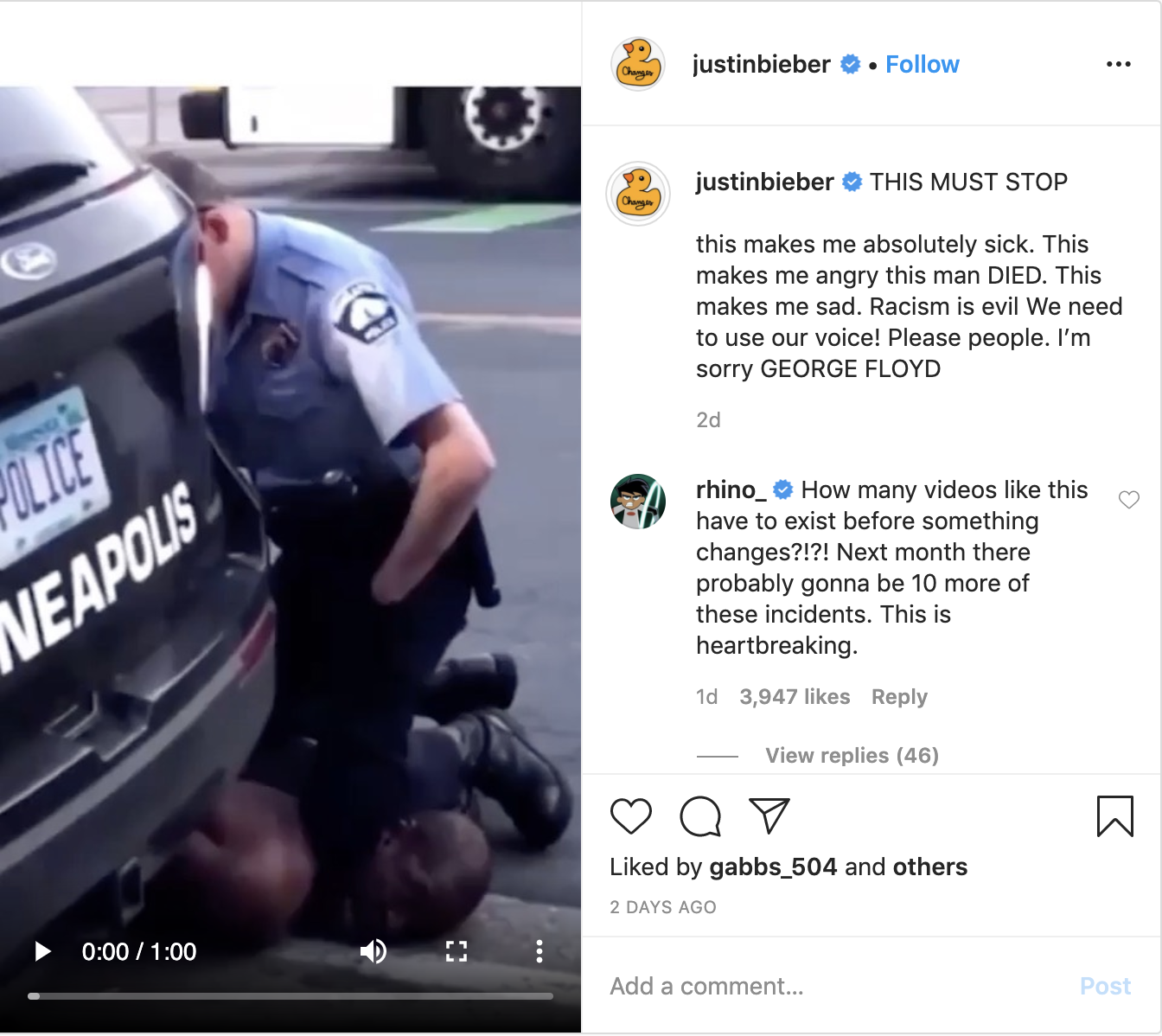Open justinbieber profile from header username
Viewport: 1162px width, 1036px height.
pos(762,65)
